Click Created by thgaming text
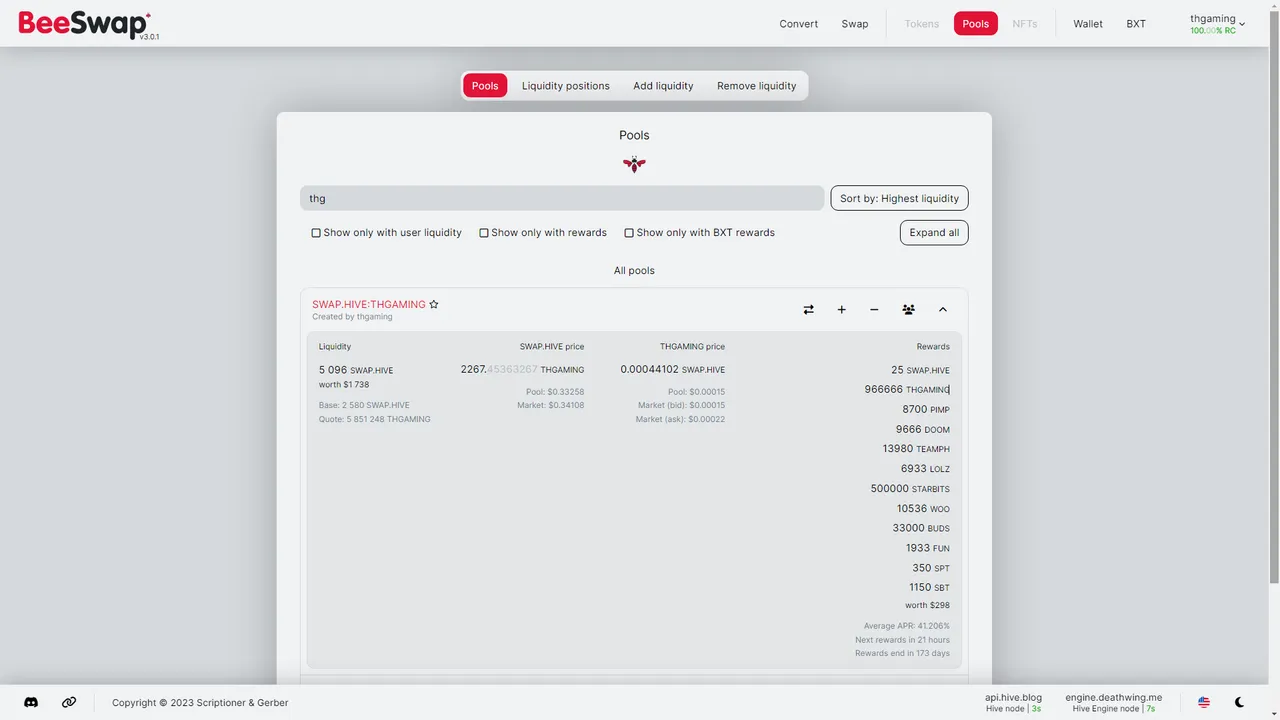Viewport: 1280px width, 720px height. coord(352,317)
